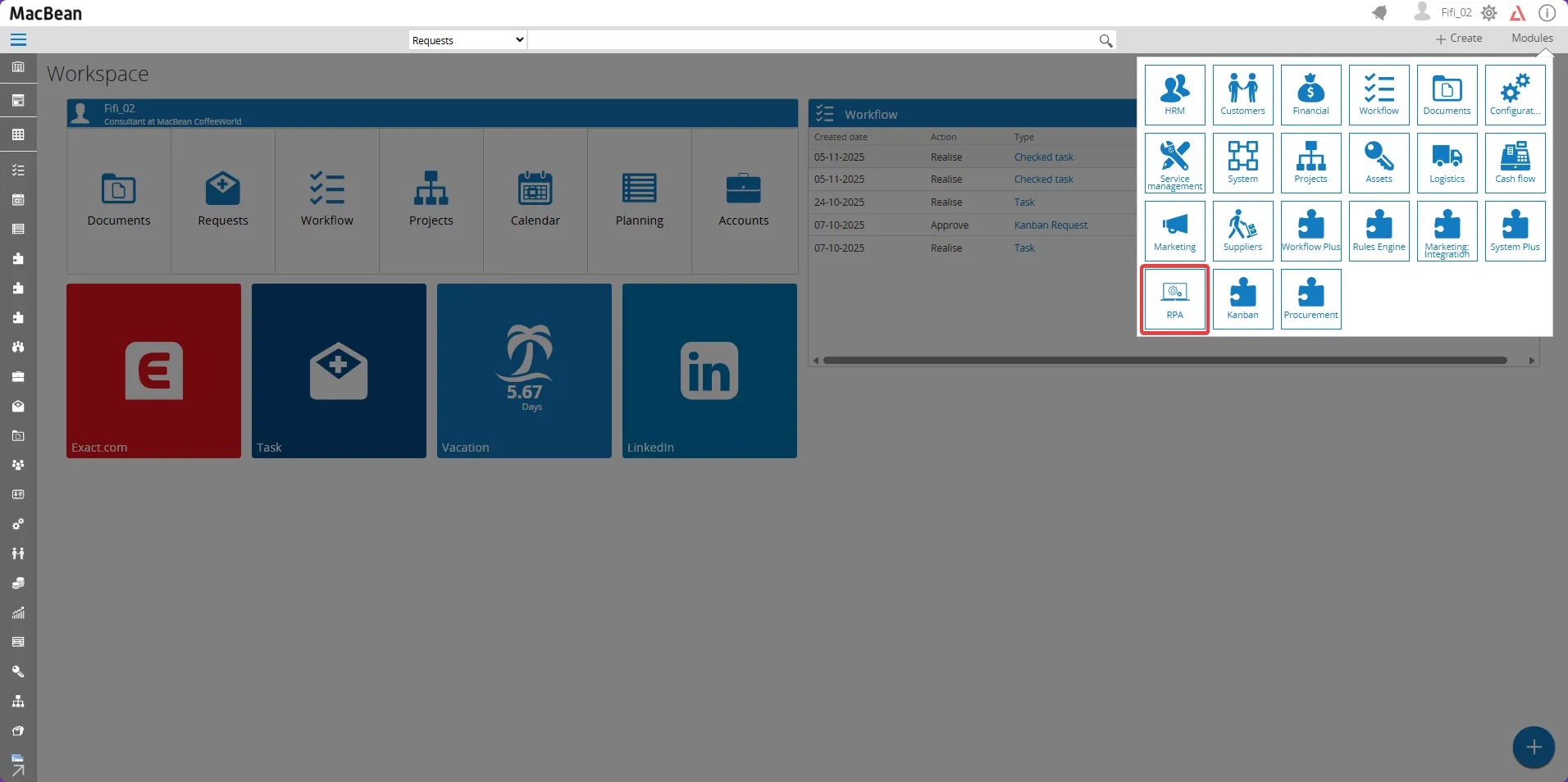1568x782 pixels.
Task: Open the Vacation days tile
Action: [x=524, y=371]
